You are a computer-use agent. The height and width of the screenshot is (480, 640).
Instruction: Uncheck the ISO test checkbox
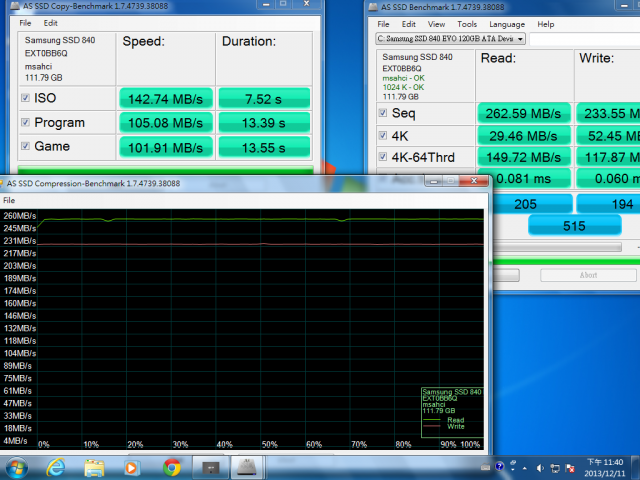pos(25,98)
